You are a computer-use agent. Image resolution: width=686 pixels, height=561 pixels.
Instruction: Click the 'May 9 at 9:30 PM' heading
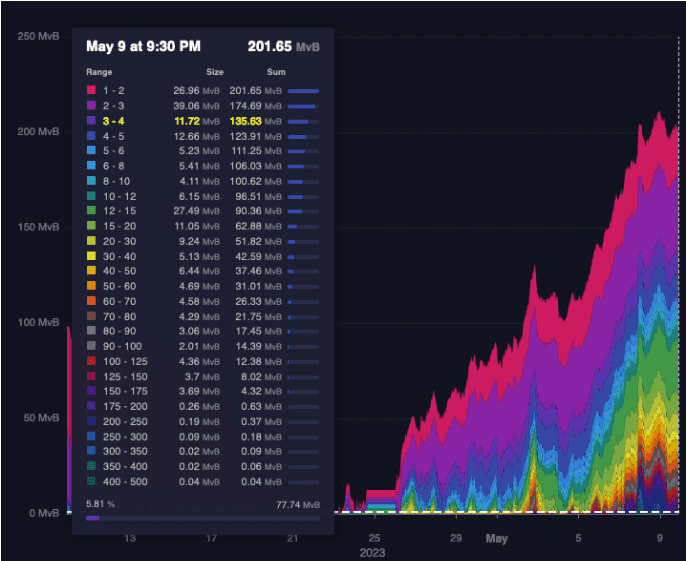(x=144, y=46)
